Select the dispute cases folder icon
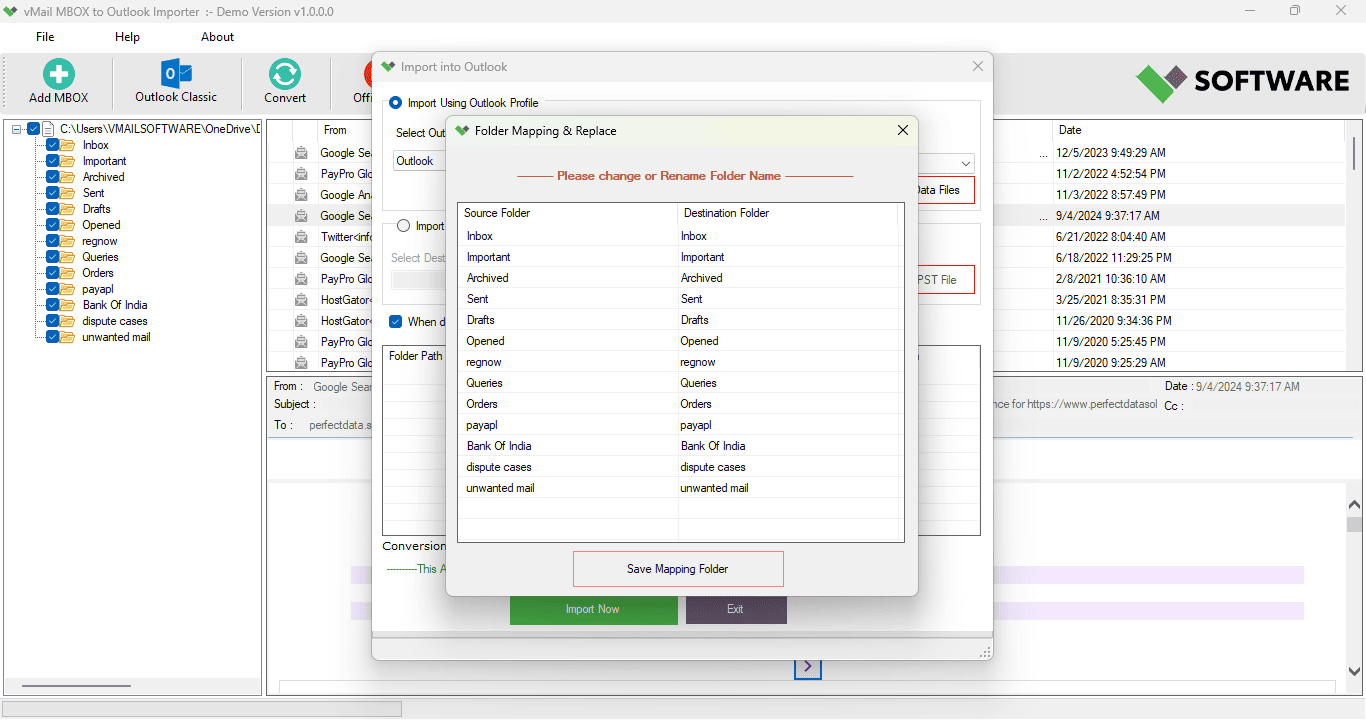Viewport: 1366px width, 720px height. (68, 321)
